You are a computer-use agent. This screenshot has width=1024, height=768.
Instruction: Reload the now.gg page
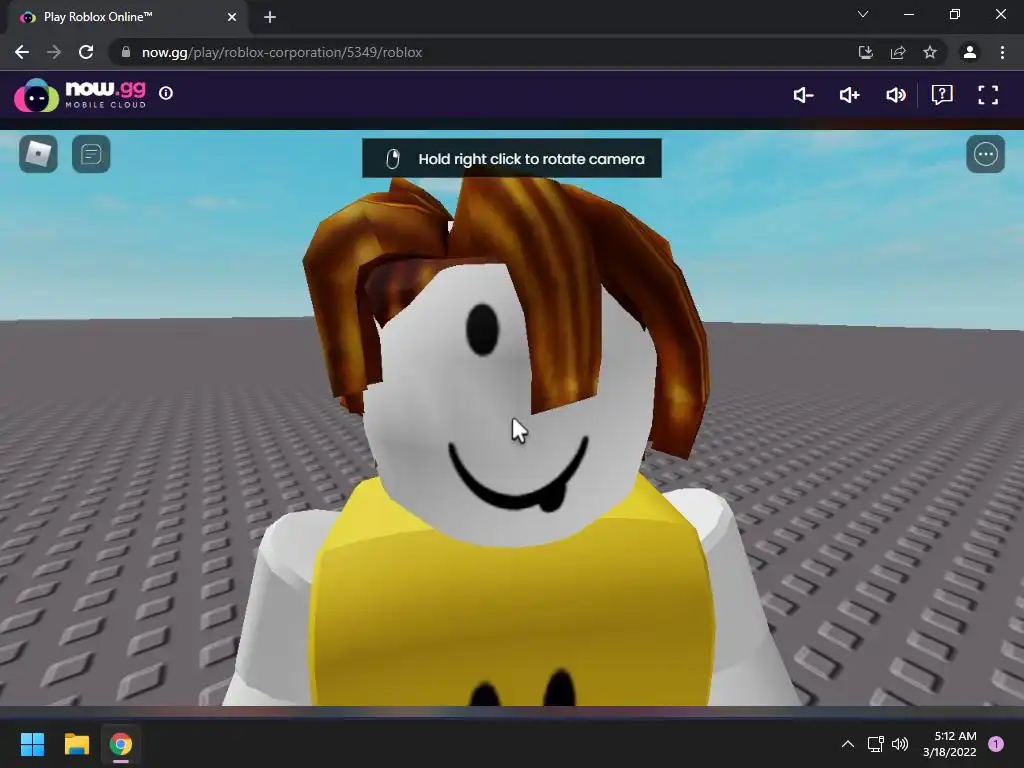[x=86, y=52]
